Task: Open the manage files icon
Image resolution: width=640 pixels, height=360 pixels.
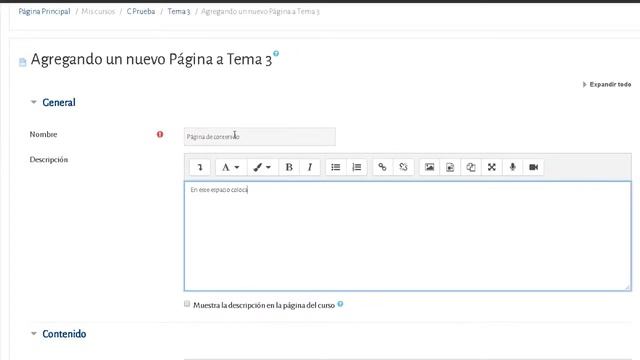Action: 471,167
